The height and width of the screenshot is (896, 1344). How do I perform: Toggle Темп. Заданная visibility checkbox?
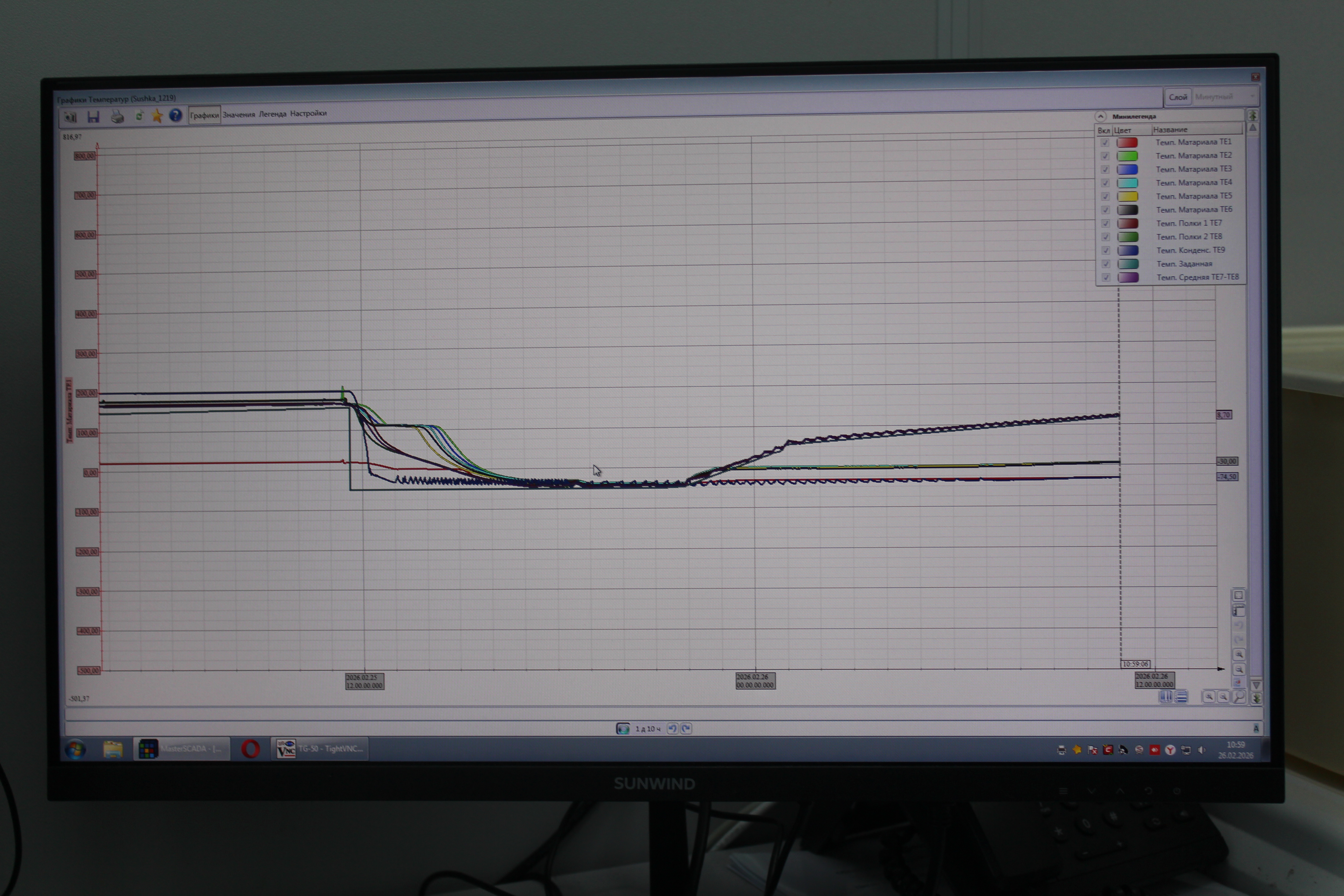point(1106,264)
